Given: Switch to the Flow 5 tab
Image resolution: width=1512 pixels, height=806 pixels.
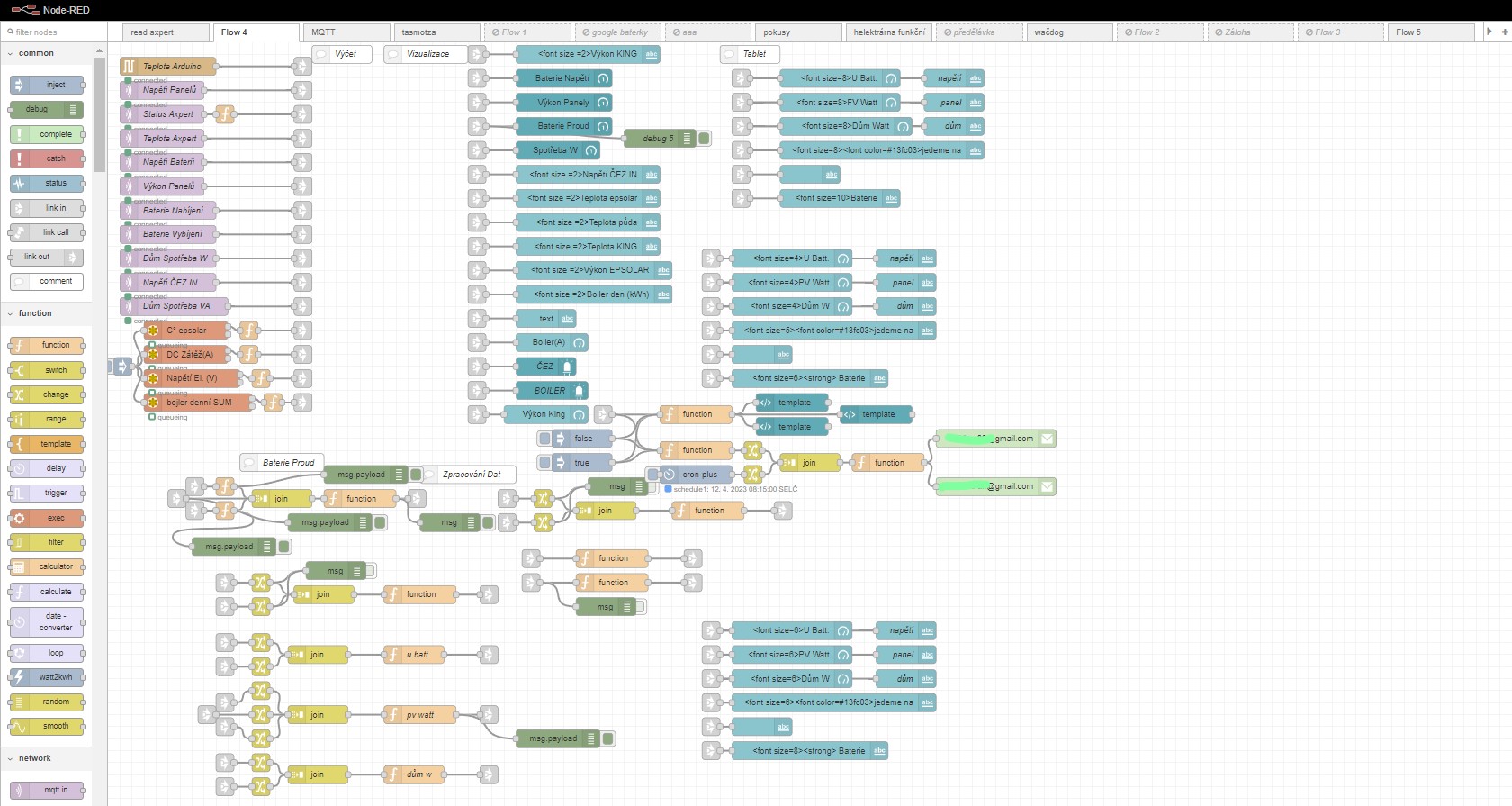Looking at the screenshot, I should pyautogui.click(x=1432, y=32).
